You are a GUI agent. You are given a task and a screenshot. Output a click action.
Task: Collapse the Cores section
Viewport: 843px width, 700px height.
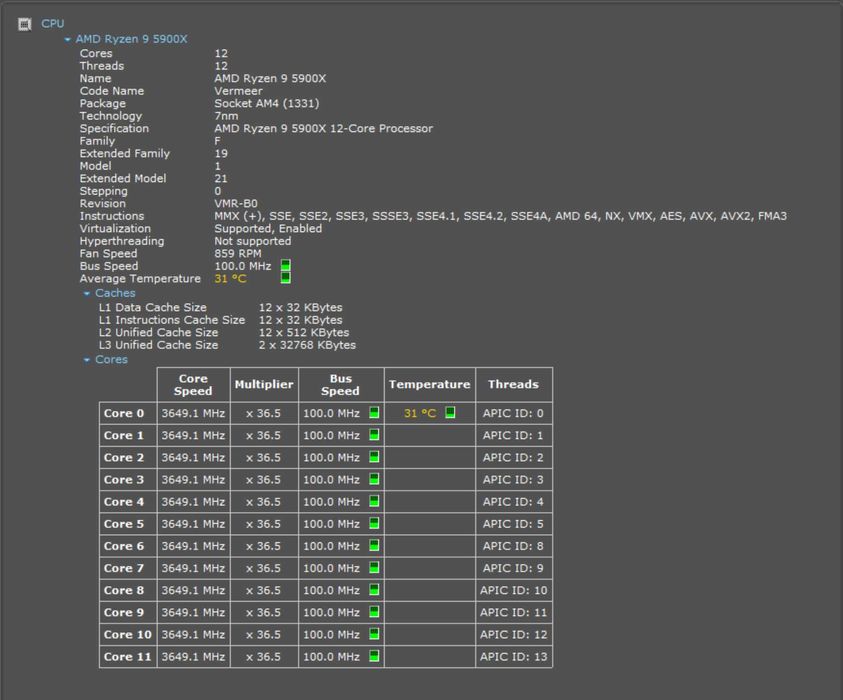[x=87, y=360]
